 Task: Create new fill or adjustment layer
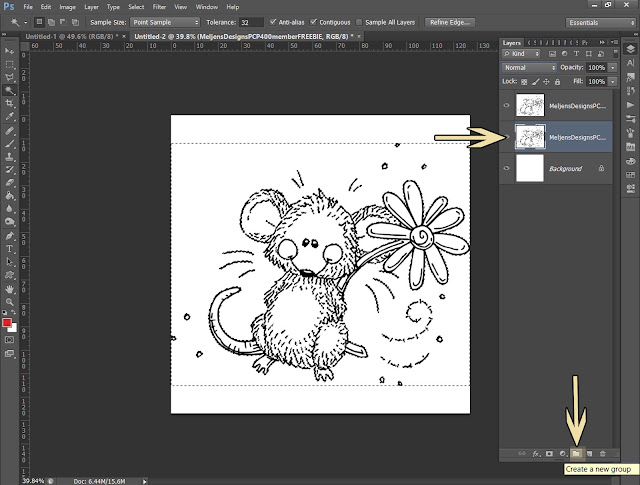coord(563,454)
